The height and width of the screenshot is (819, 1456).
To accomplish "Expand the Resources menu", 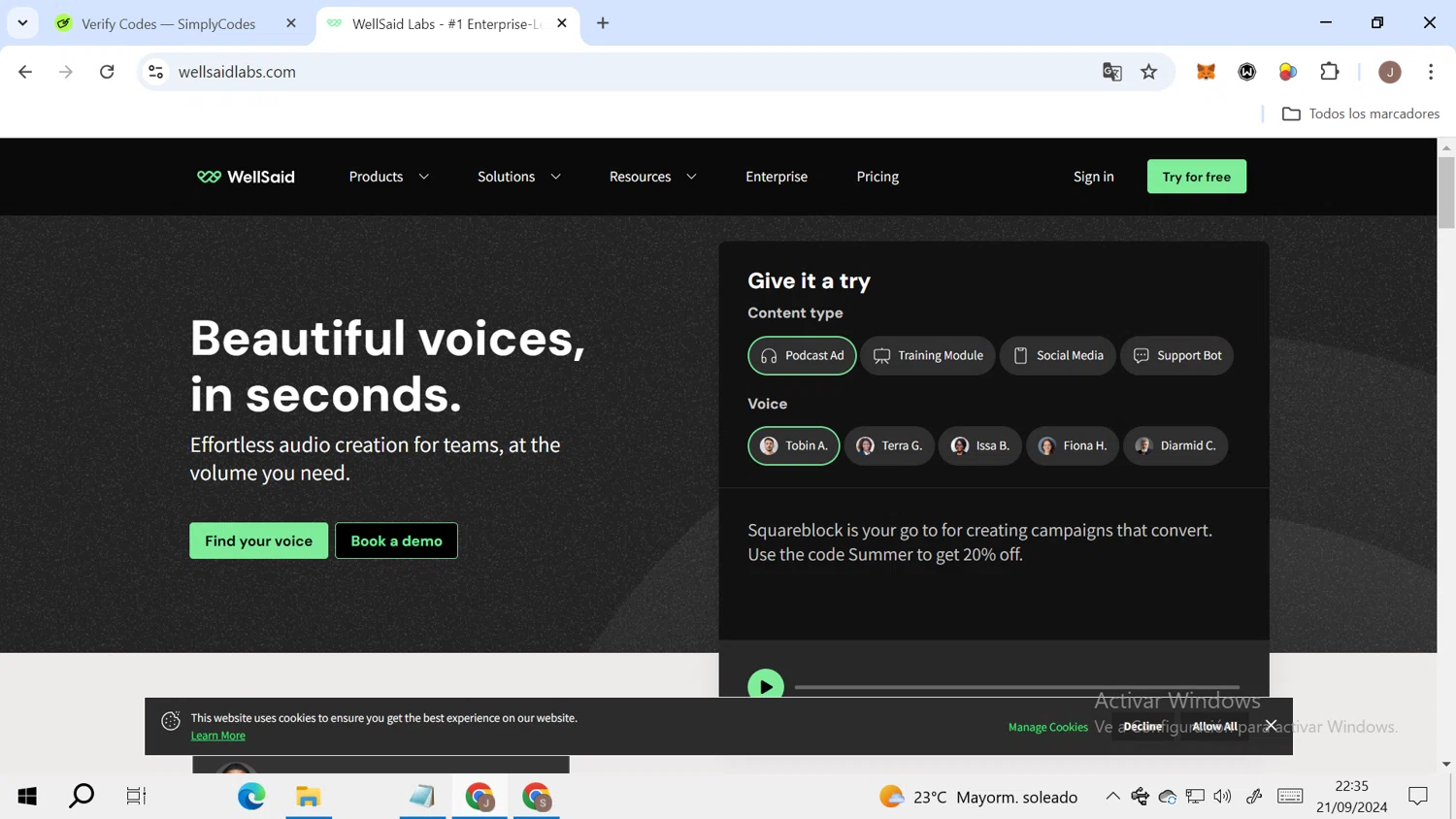I will pyautogui.click(x=652, y=177).
